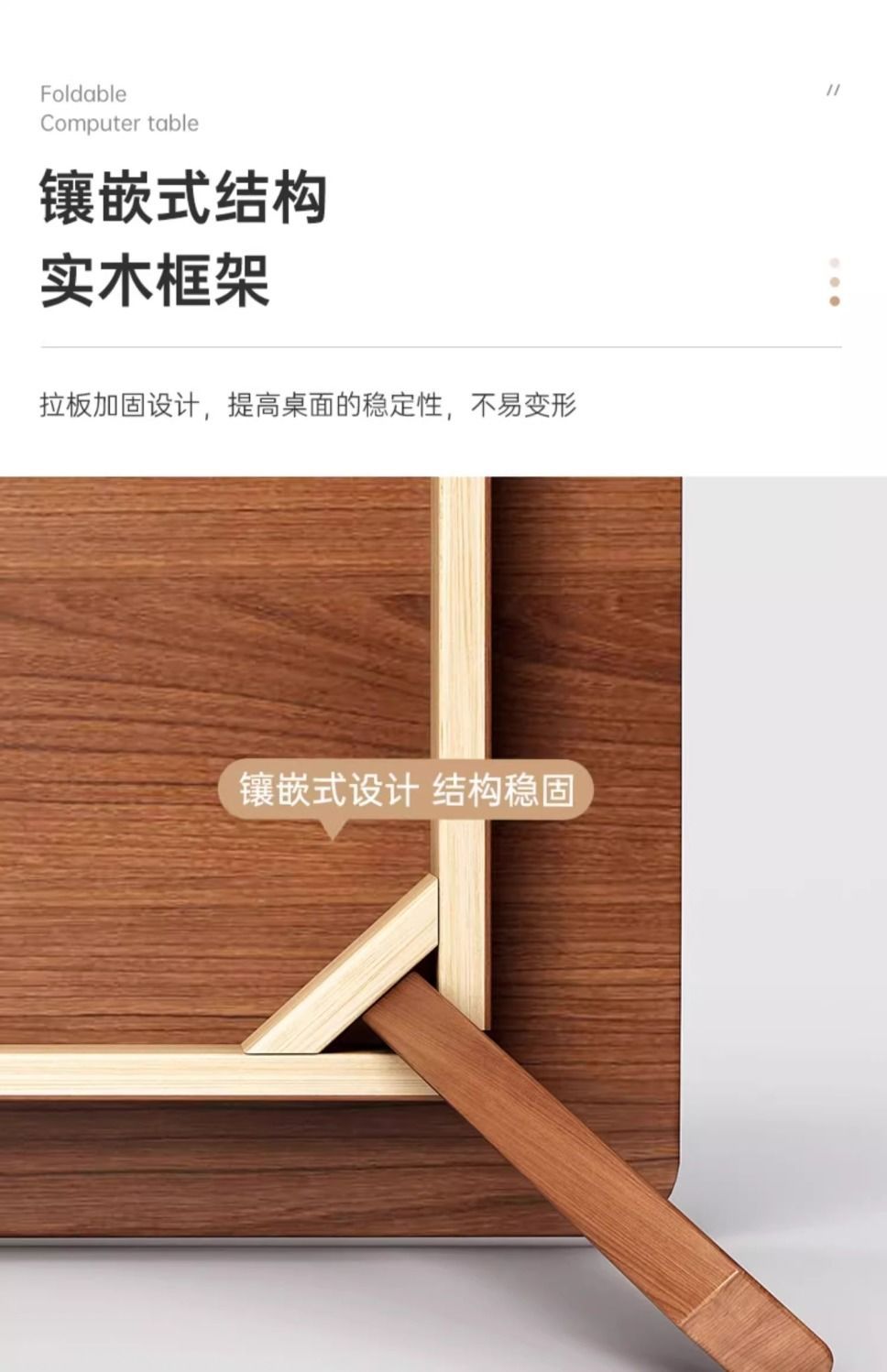Viewport: 887px width, 1372px height.
Task: Click the heading 镶嵌式结构
Action: [183, 197]
